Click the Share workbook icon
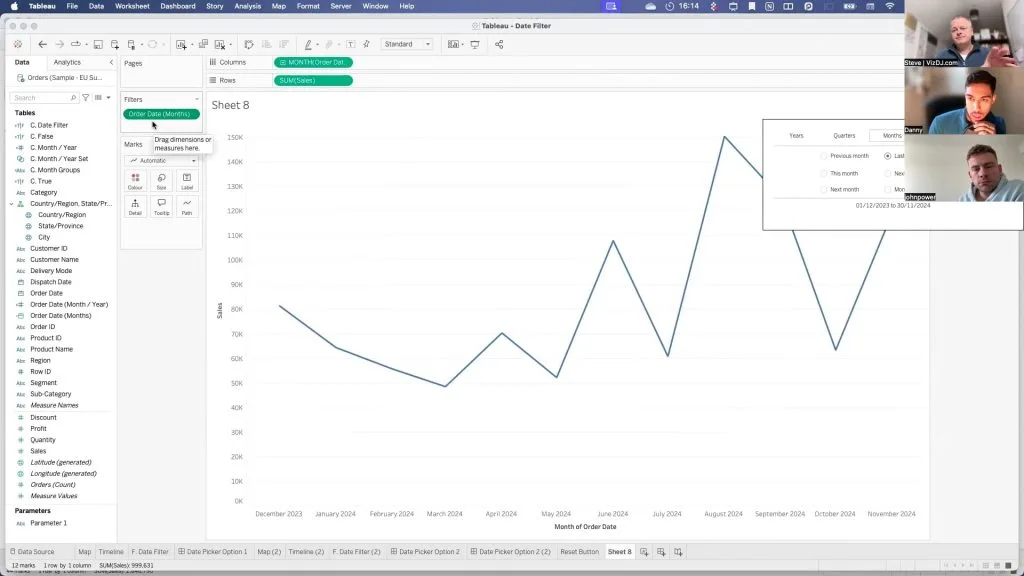 coord(499,44)
